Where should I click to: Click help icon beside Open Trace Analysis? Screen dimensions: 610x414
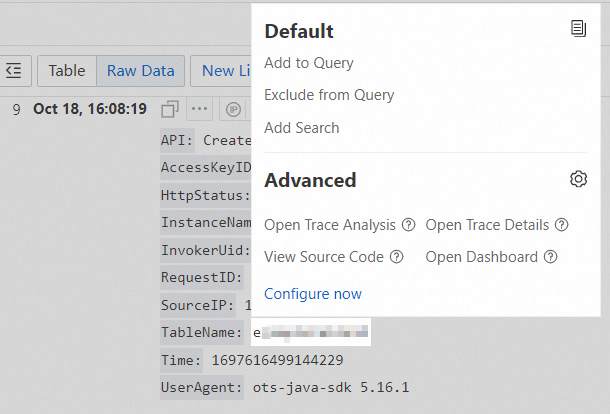pyautogui.click(x=407, y=225)
